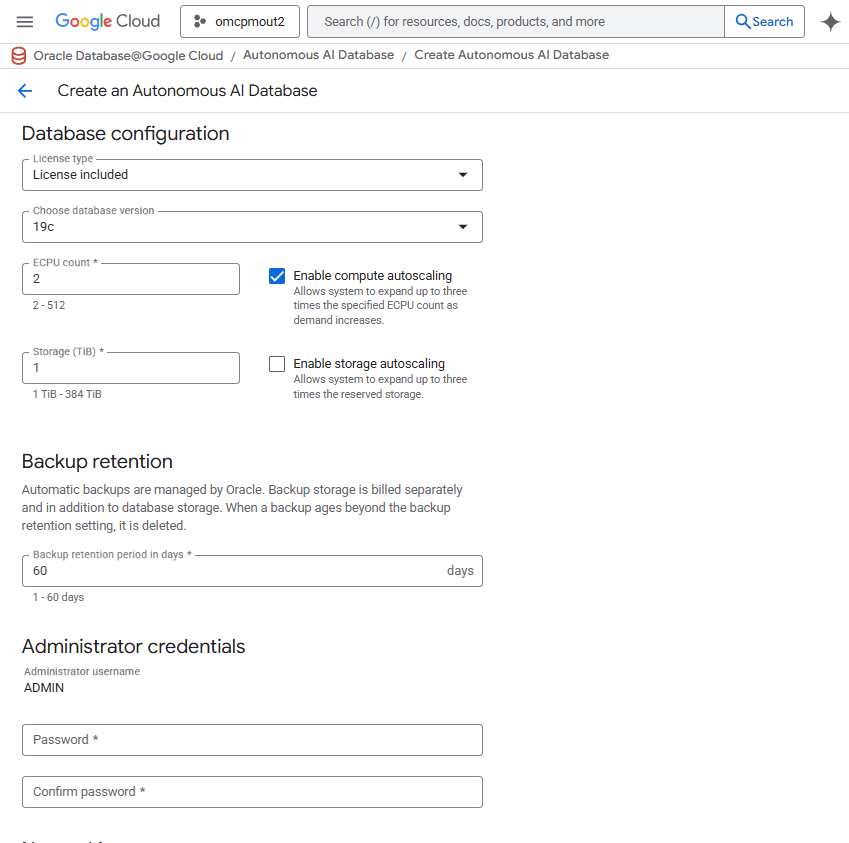This screenshot has width=849, height=843.
Task: Open the navigation hamburger menu
Action: tap(25, 21)
